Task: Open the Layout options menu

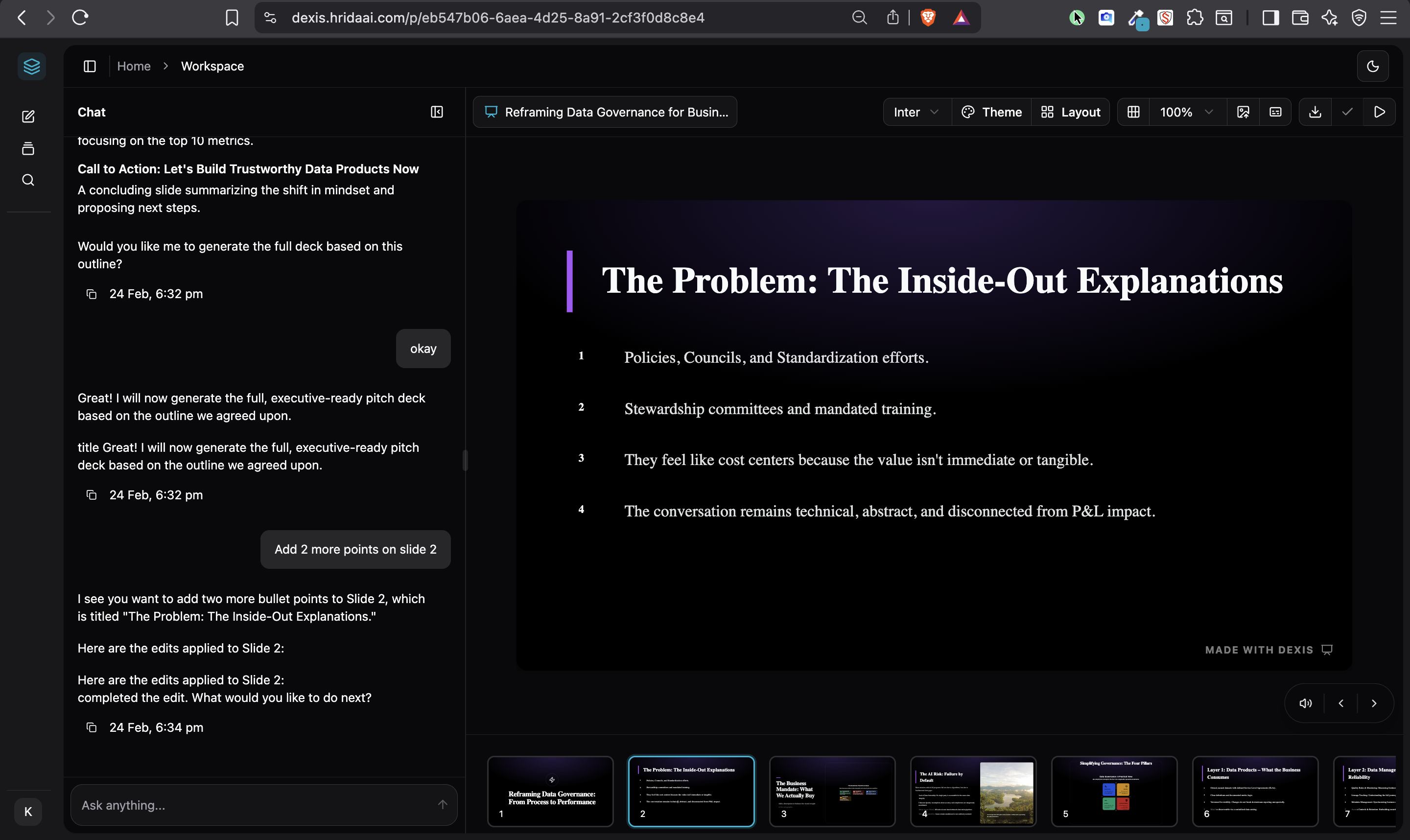Action: pyautogui.click(x=1070, y=112)
